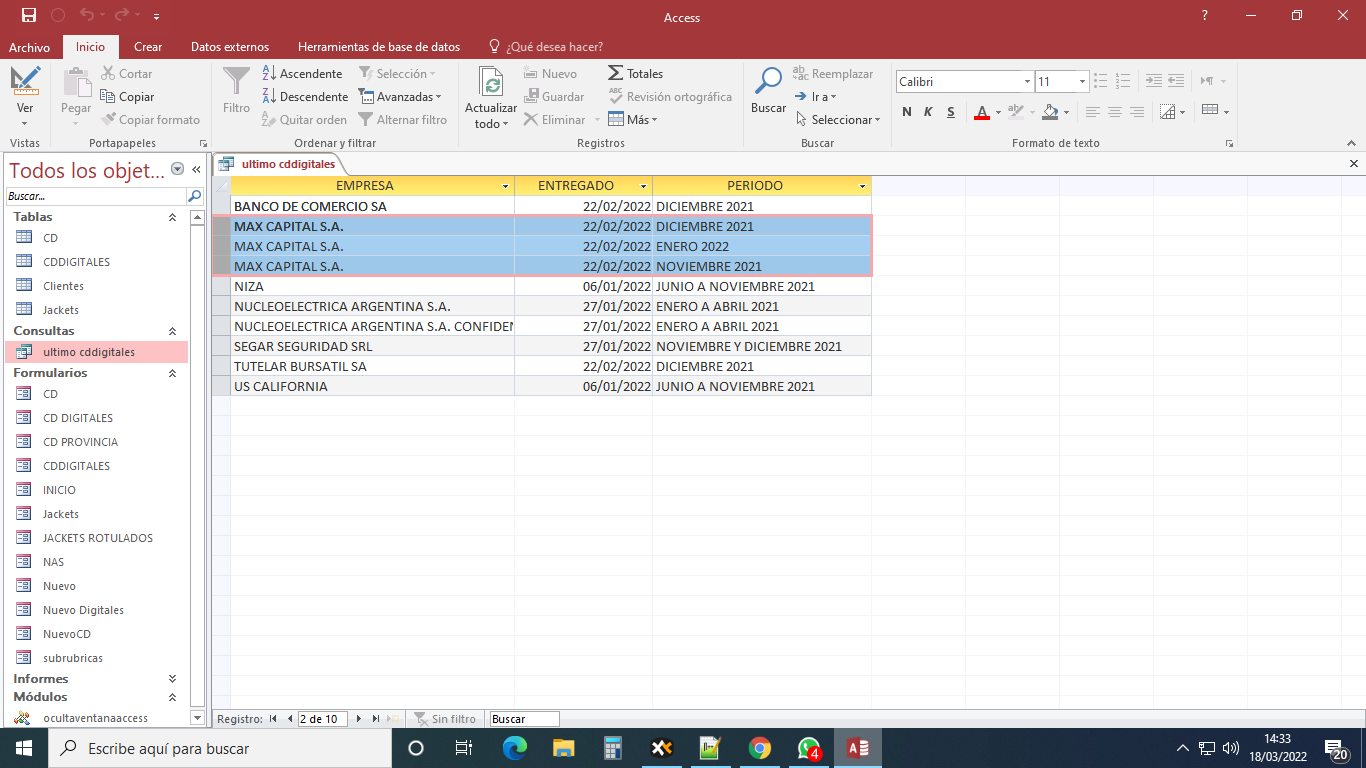1366x768 pixels.
Task: Save with the disk icon in title bar
Action: click(28, 16)
